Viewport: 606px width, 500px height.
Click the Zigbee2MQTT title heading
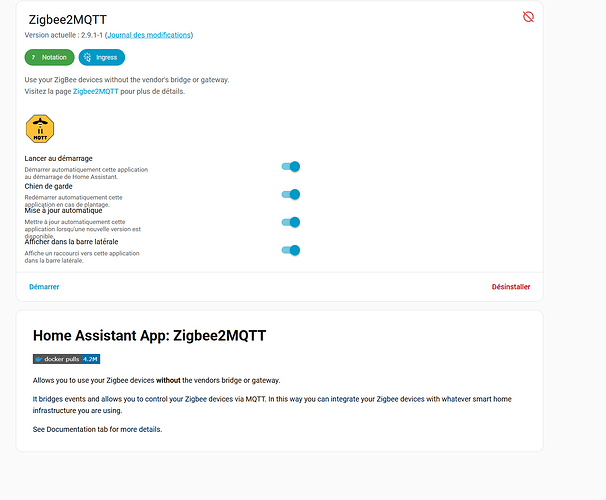click(x=70, y=18)
